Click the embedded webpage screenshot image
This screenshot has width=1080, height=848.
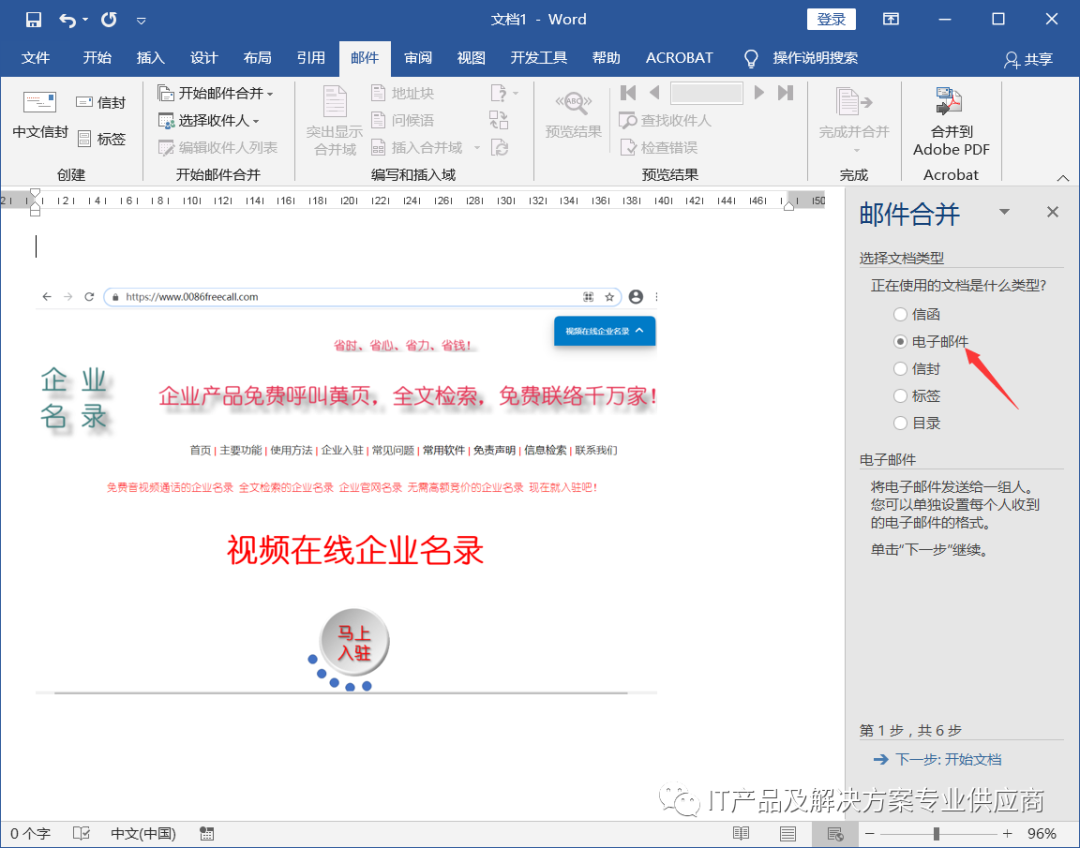click(x=346, y=490)
